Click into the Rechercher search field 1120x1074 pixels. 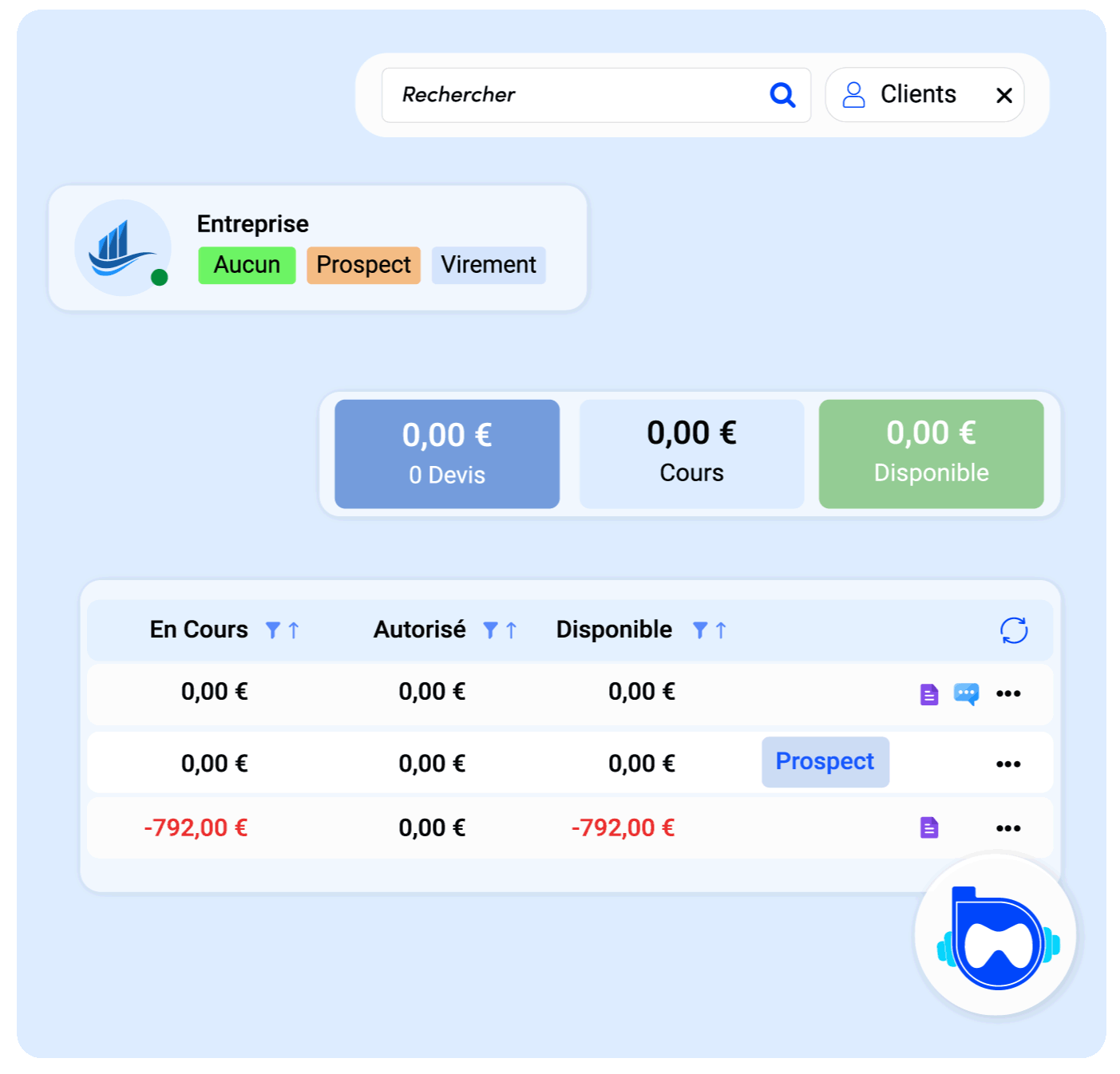point(596,95)
